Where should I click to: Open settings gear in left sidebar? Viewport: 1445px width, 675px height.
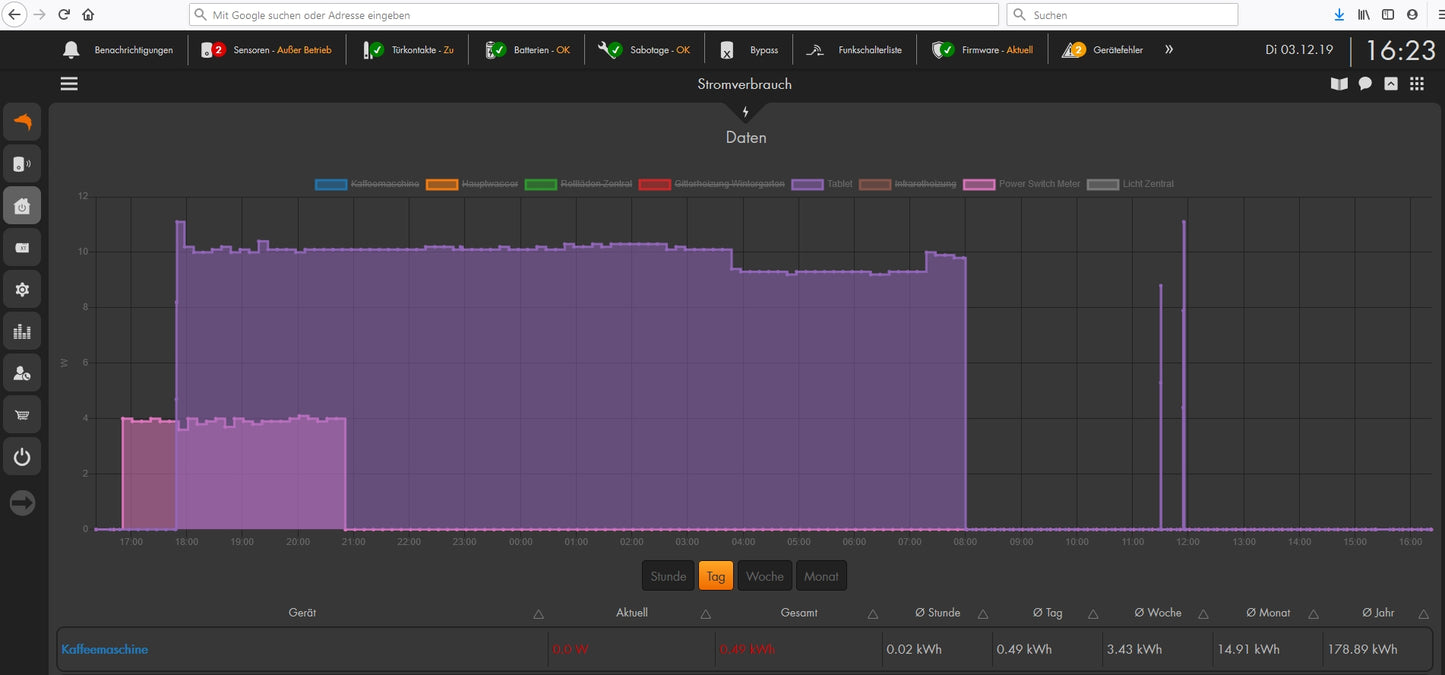(22, 290)
